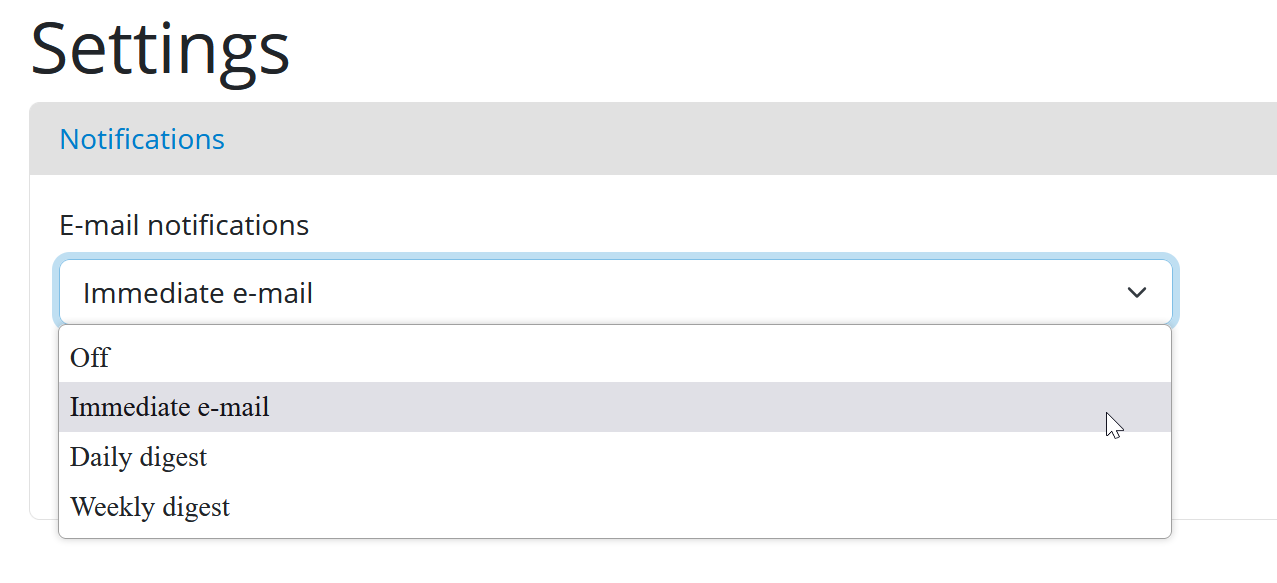Click the E-mail notifications label
The image size is (1277, 583).
(x=184, y=225)
